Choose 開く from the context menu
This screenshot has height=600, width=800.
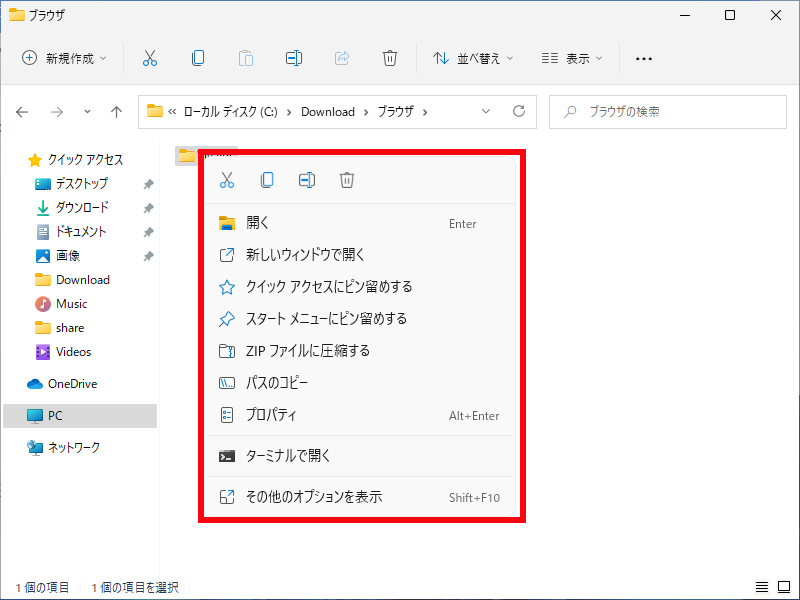pyautogui.click(x=360, y=223)
